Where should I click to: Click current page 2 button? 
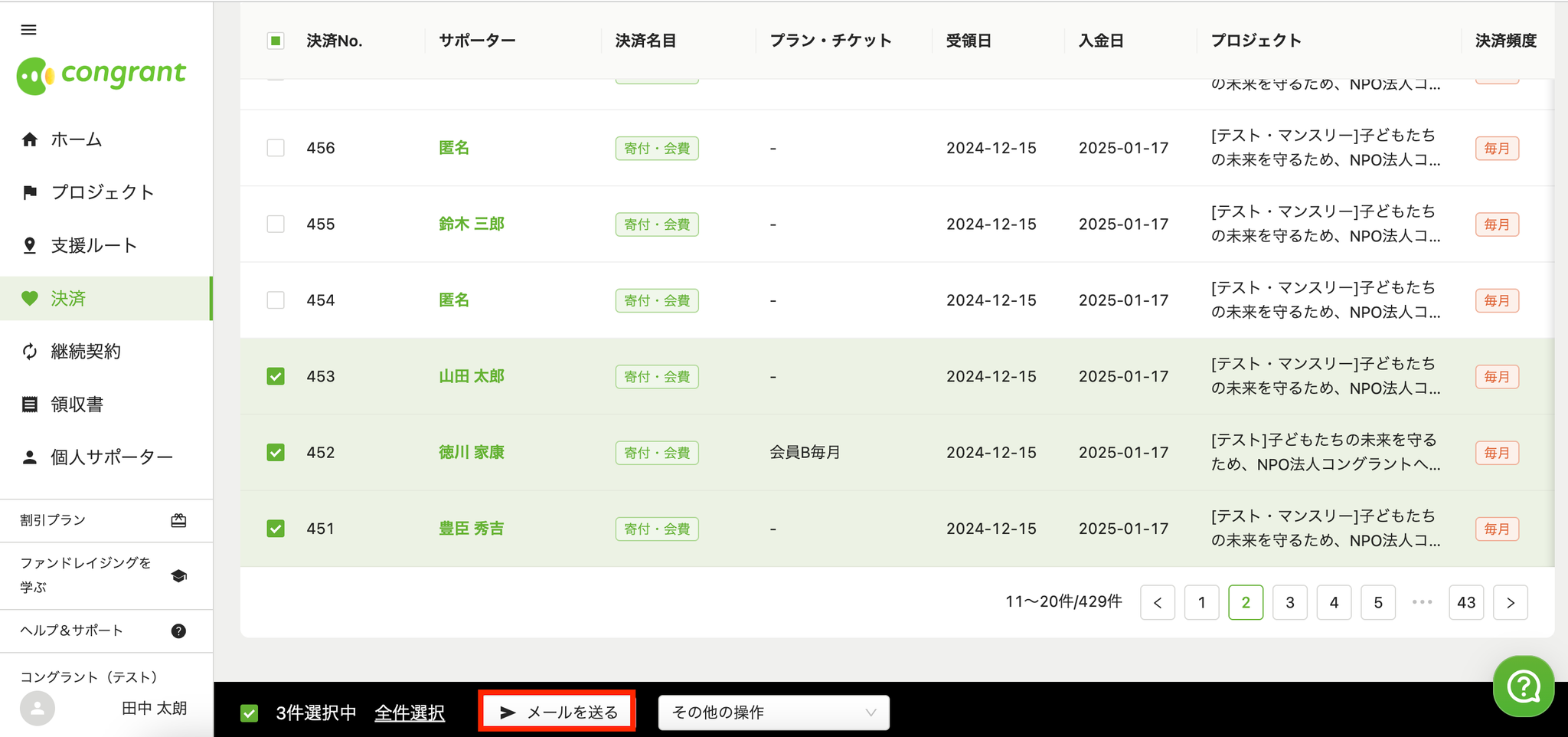coord(1246,602)
